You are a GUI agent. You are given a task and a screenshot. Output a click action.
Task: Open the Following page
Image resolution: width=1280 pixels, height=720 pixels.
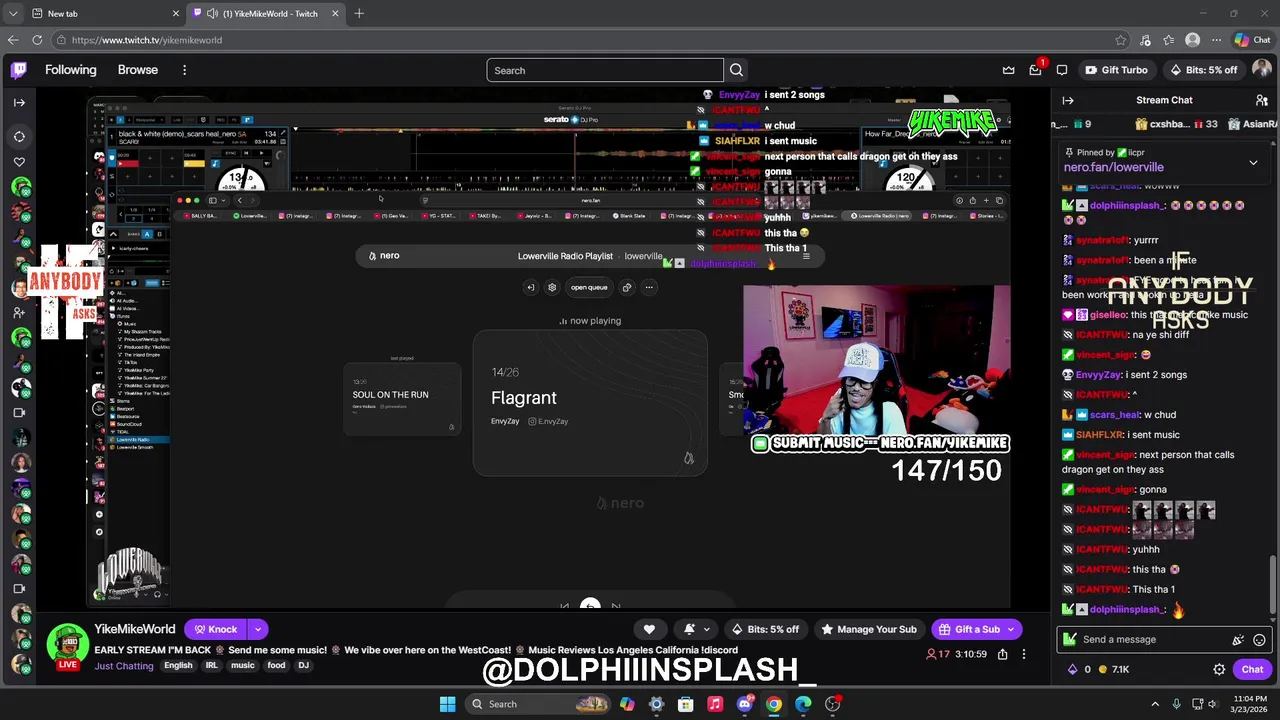[x=71, y=70]
